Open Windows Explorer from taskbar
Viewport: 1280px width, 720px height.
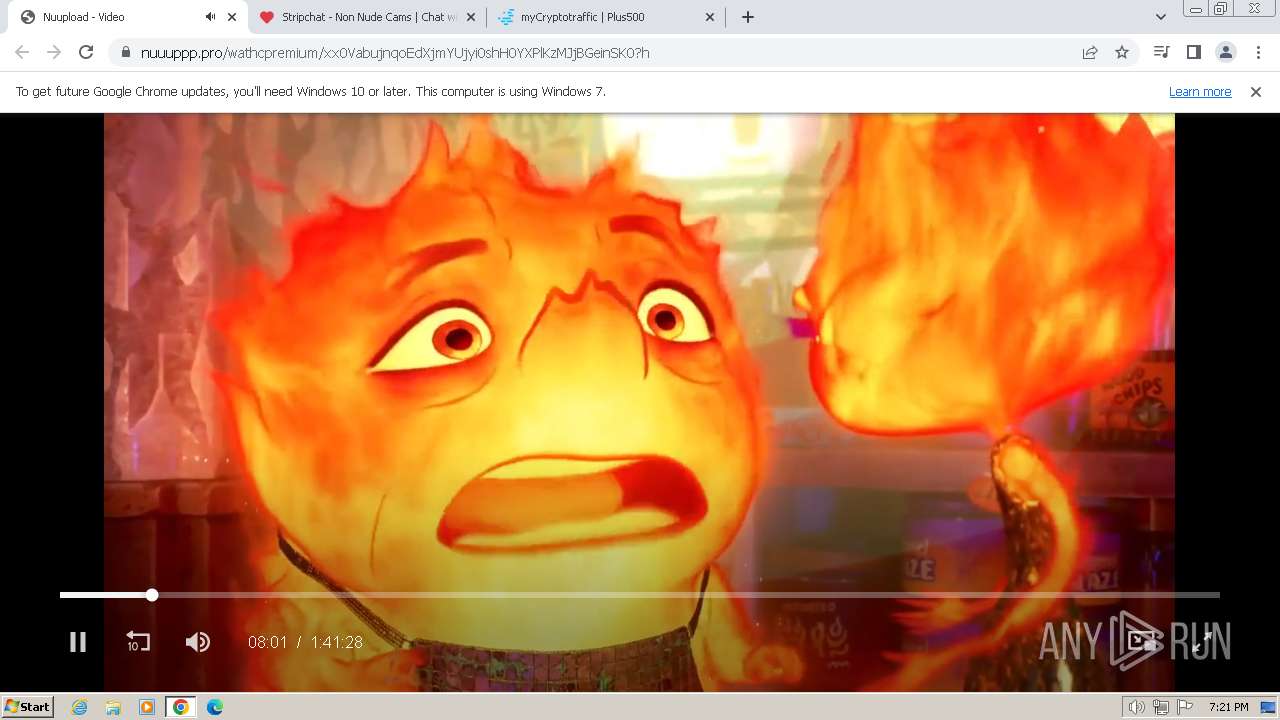[113, 707]
